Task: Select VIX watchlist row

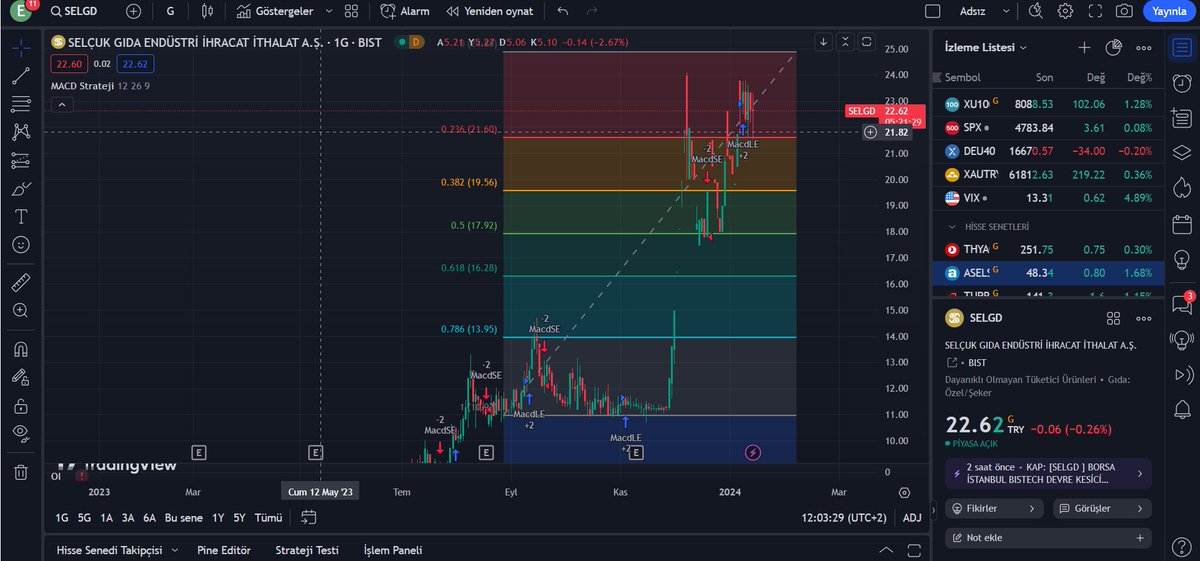Action: pyautogui.click(x=1048, y=198)
